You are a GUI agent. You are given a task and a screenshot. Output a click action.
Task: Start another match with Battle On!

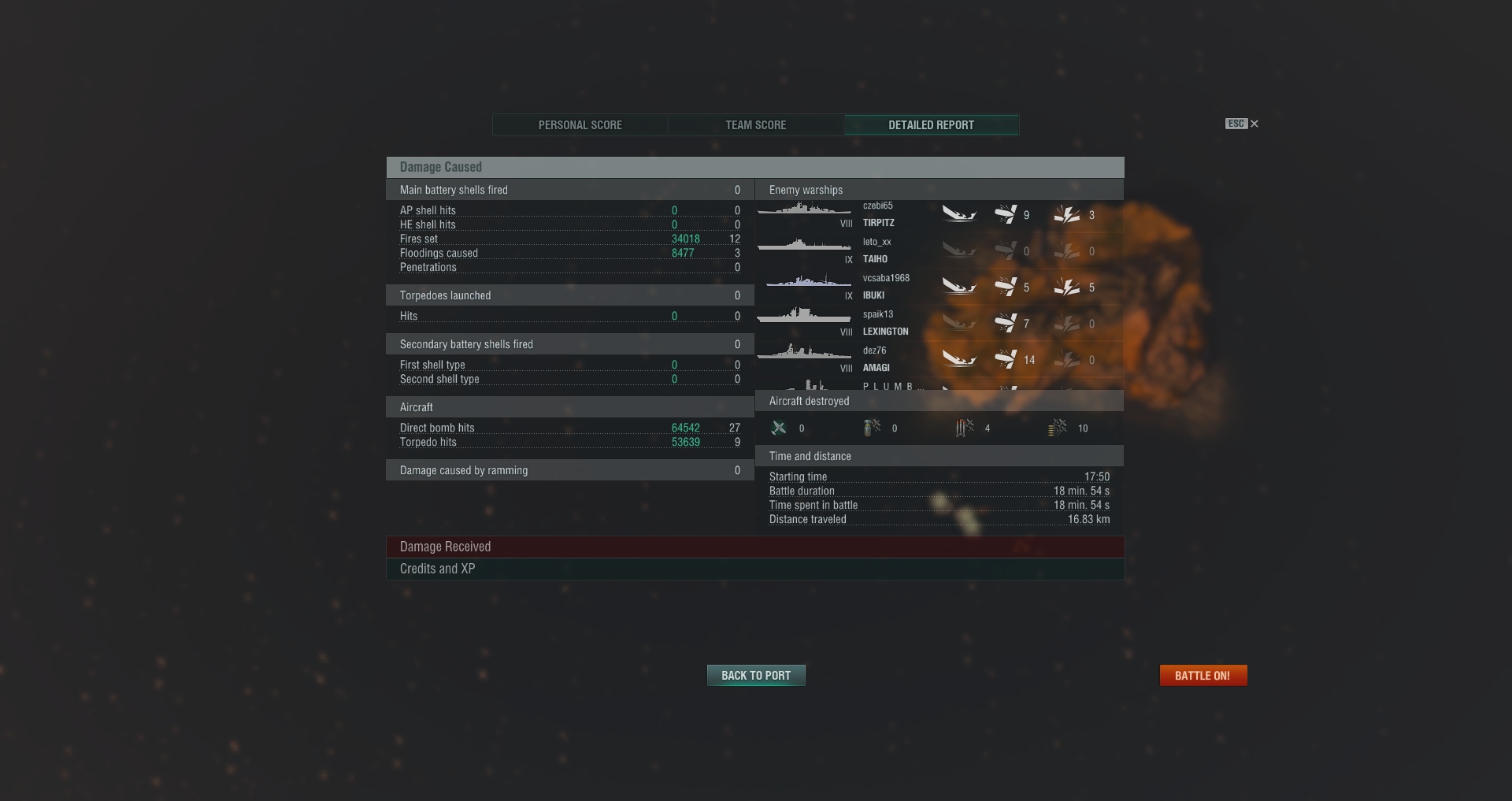tap(1203, 676)
